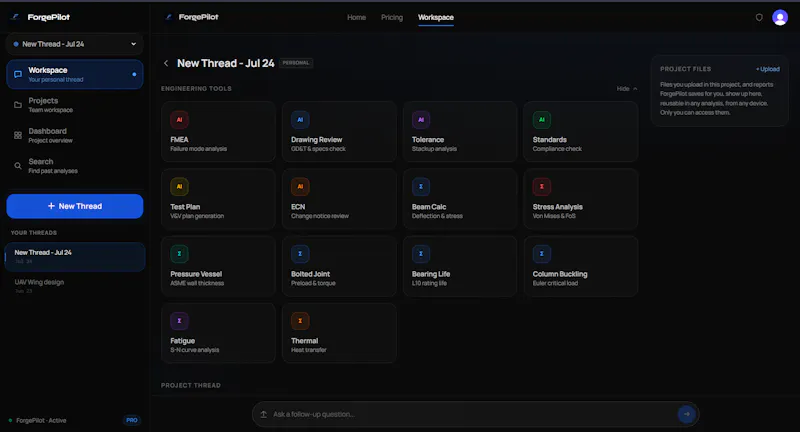Click 'L10 rating life' subtitle
This screenshot has width=800, height=432.
(x=429, y=283)
